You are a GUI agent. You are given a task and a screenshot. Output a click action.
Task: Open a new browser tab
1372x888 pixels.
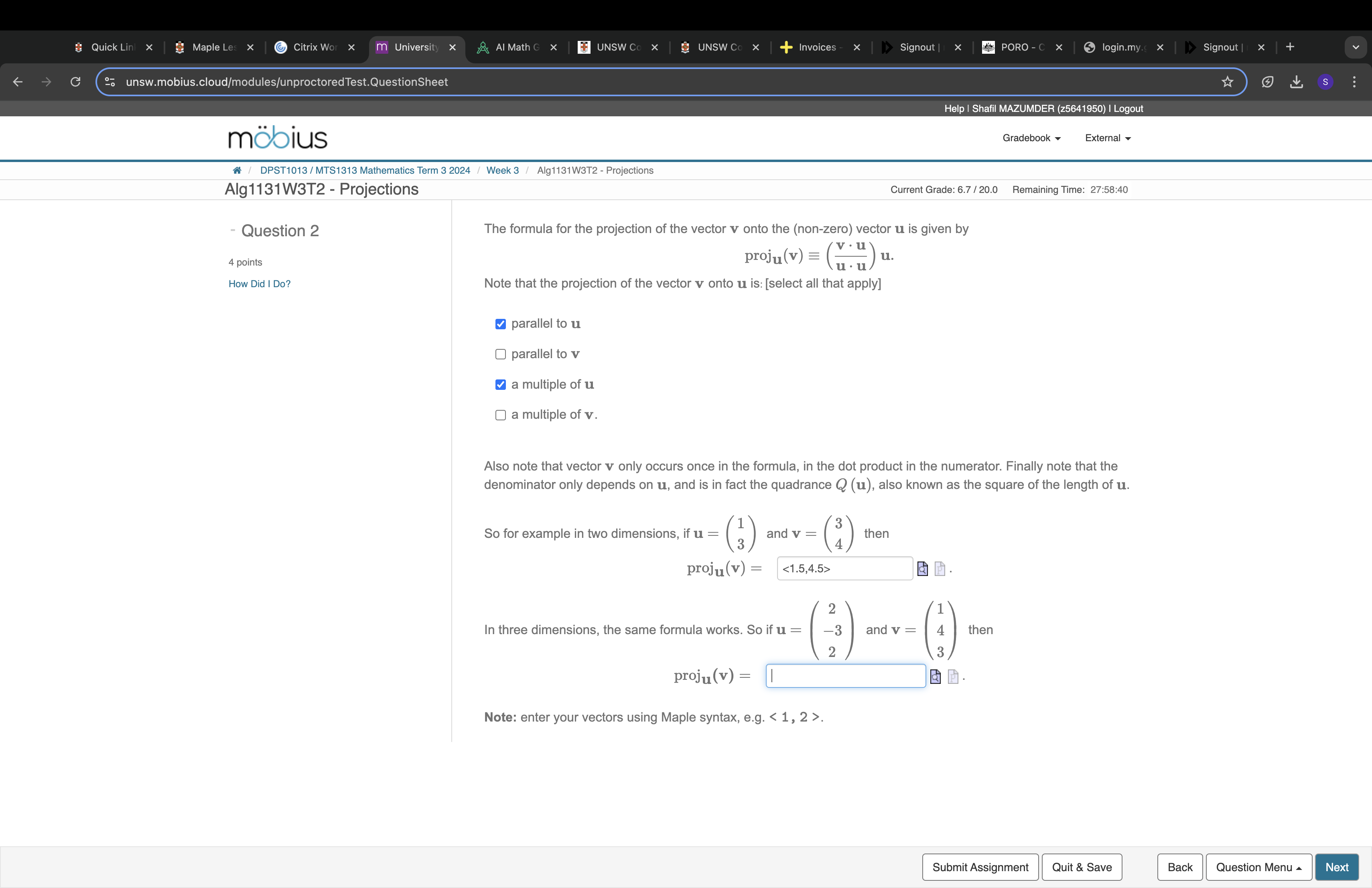(1290, 47)
